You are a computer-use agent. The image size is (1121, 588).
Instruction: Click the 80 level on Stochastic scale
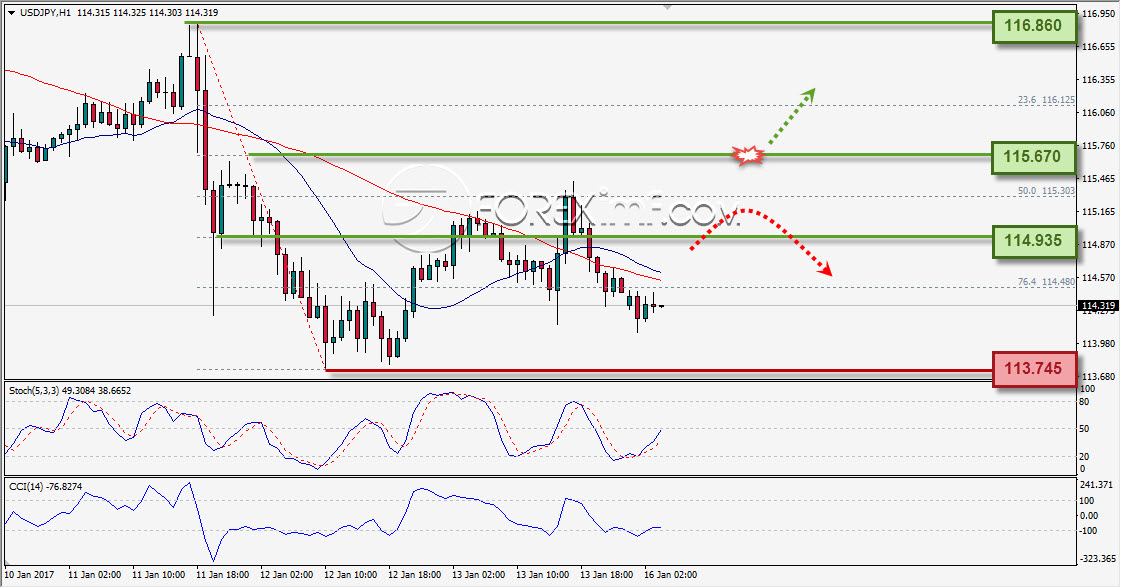coord(1085,402)
